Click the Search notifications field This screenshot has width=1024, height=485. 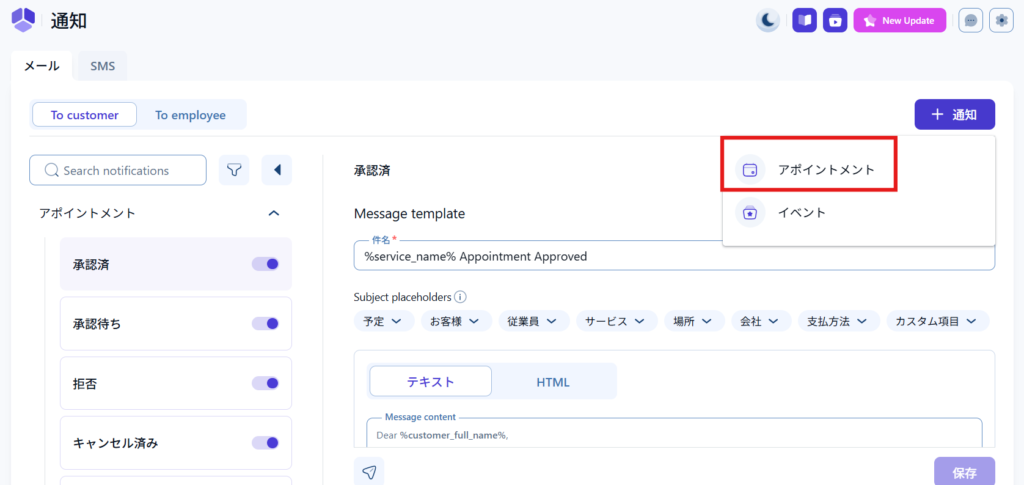(118, 170)
